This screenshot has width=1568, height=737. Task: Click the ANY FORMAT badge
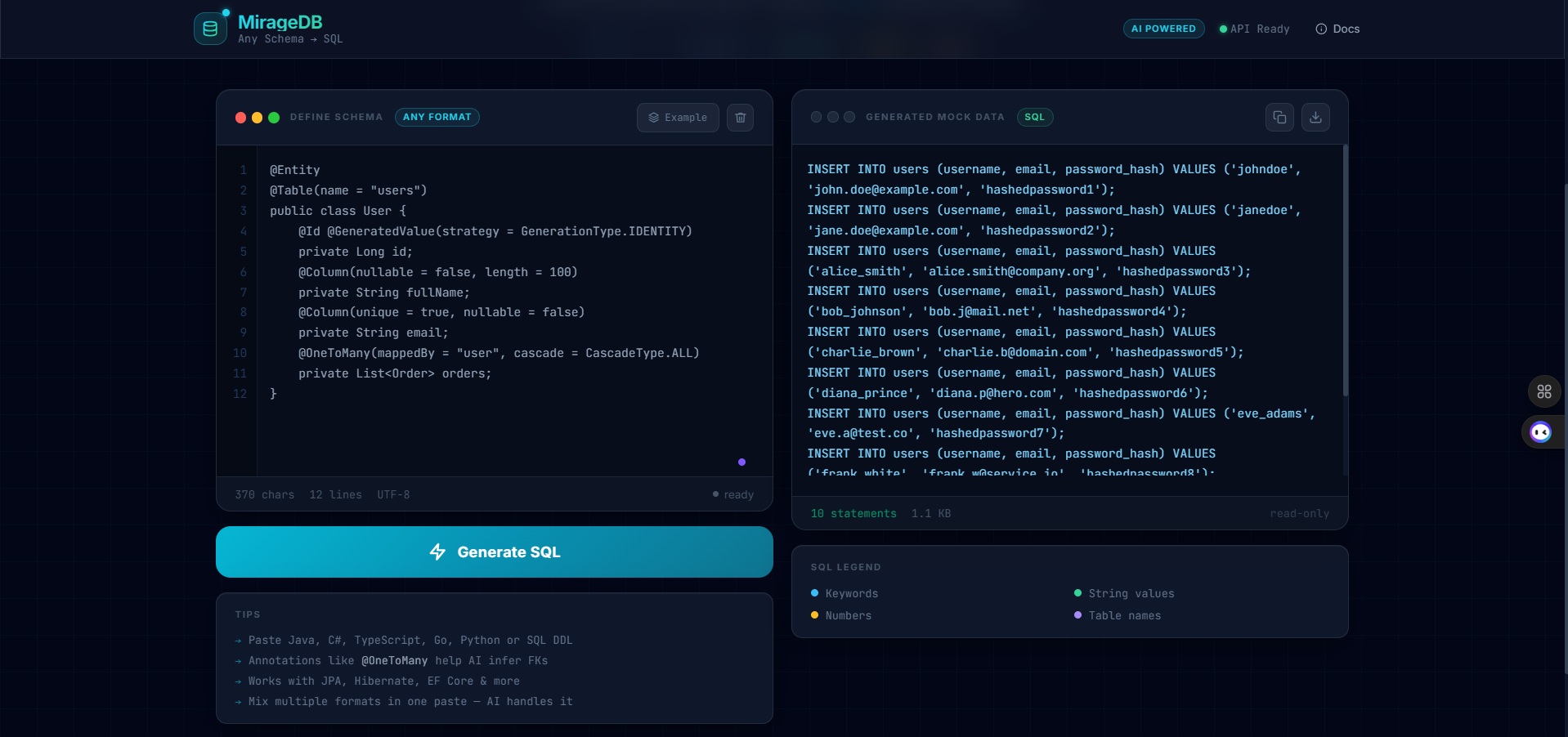[437, 117]
